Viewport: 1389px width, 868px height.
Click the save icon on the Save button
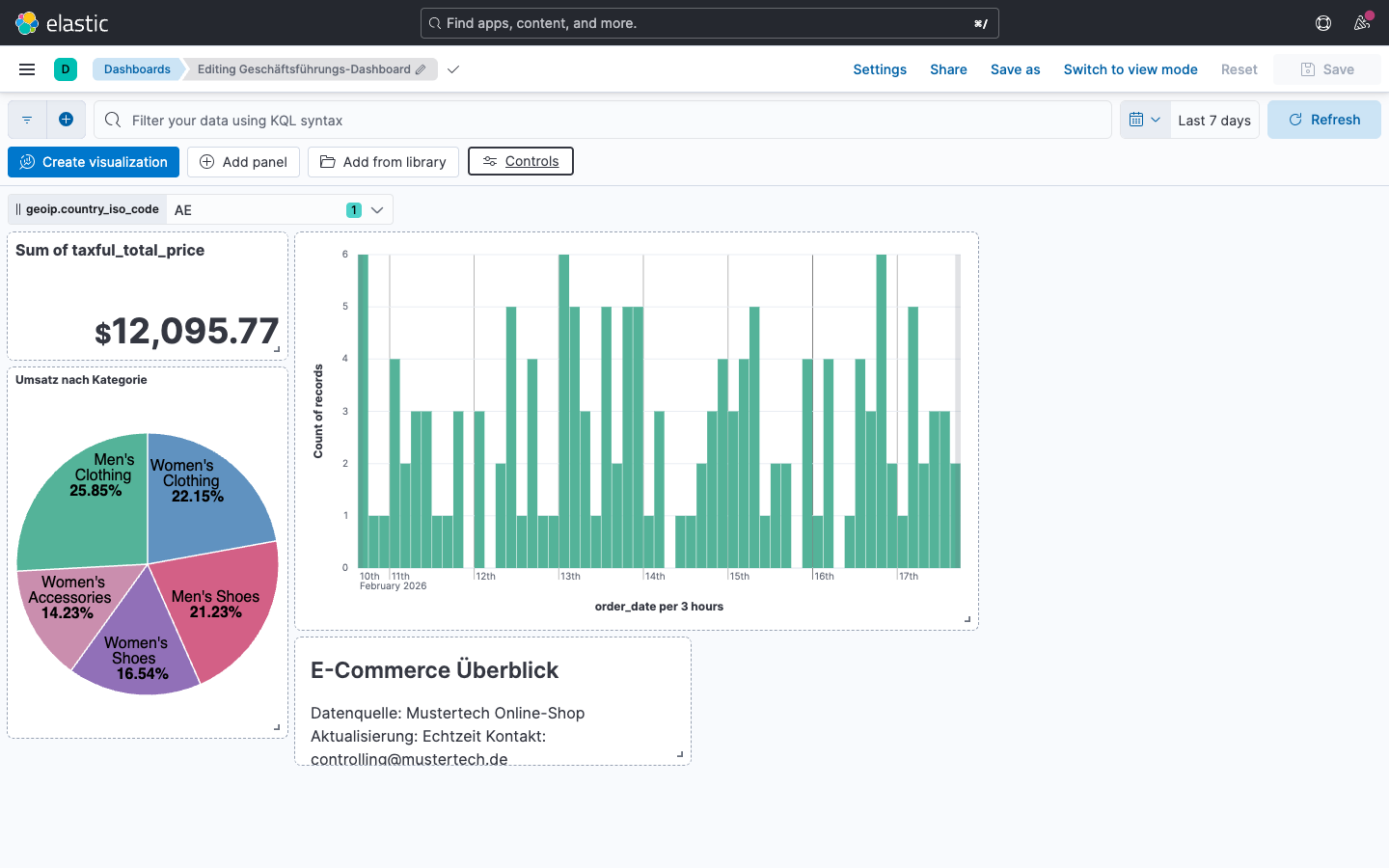[1307, 68]
